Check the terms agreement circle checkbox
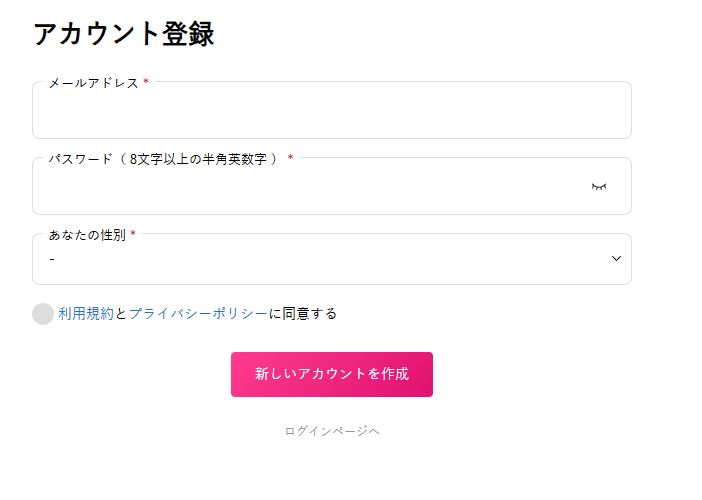The width and height of the screenshot is (702, 500). click(x=42, y=314)
